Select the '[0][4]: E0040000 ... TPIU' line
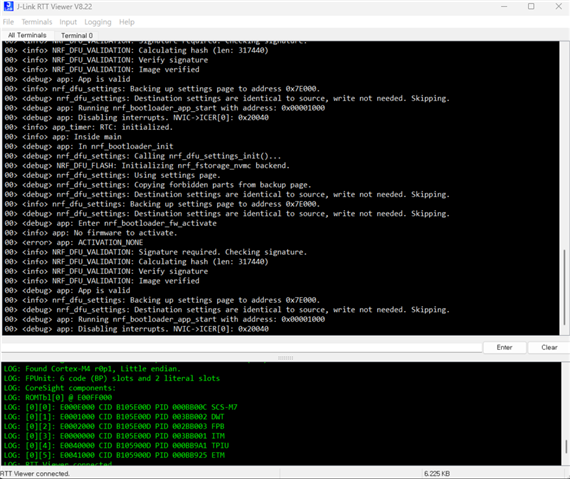Screen dimensions: 570x479 point(116,446)
